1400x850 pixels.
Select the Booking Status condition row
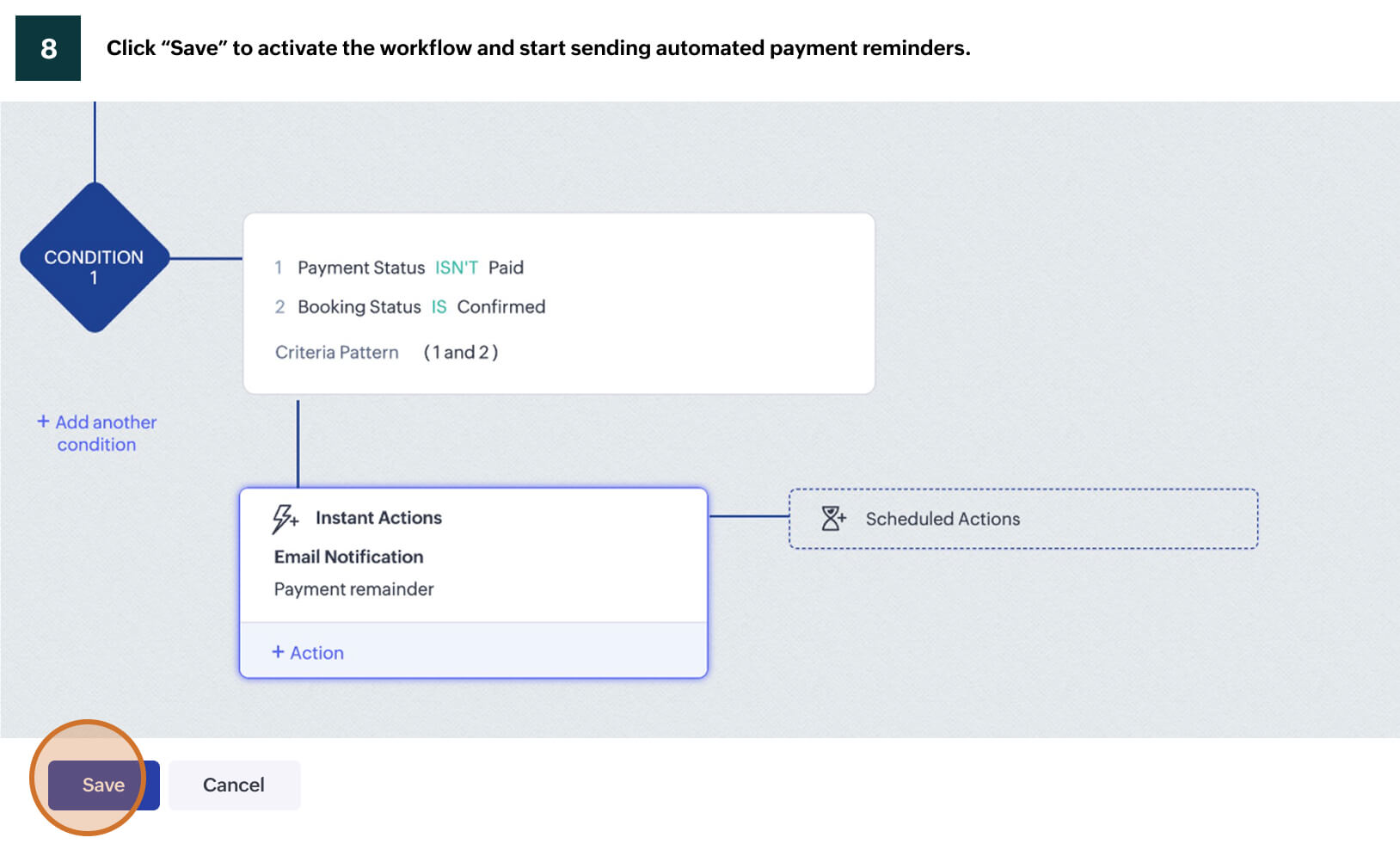point(358,306)
